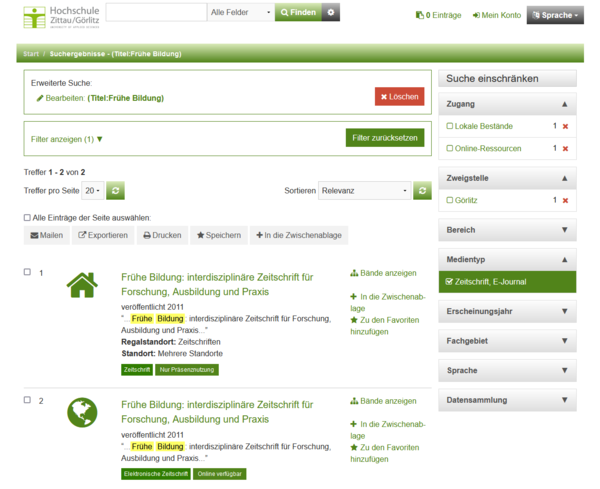Toggle 'Alle Einträge der Seite auswählen' checkbox
600x489 pixels.
point(28,217)
